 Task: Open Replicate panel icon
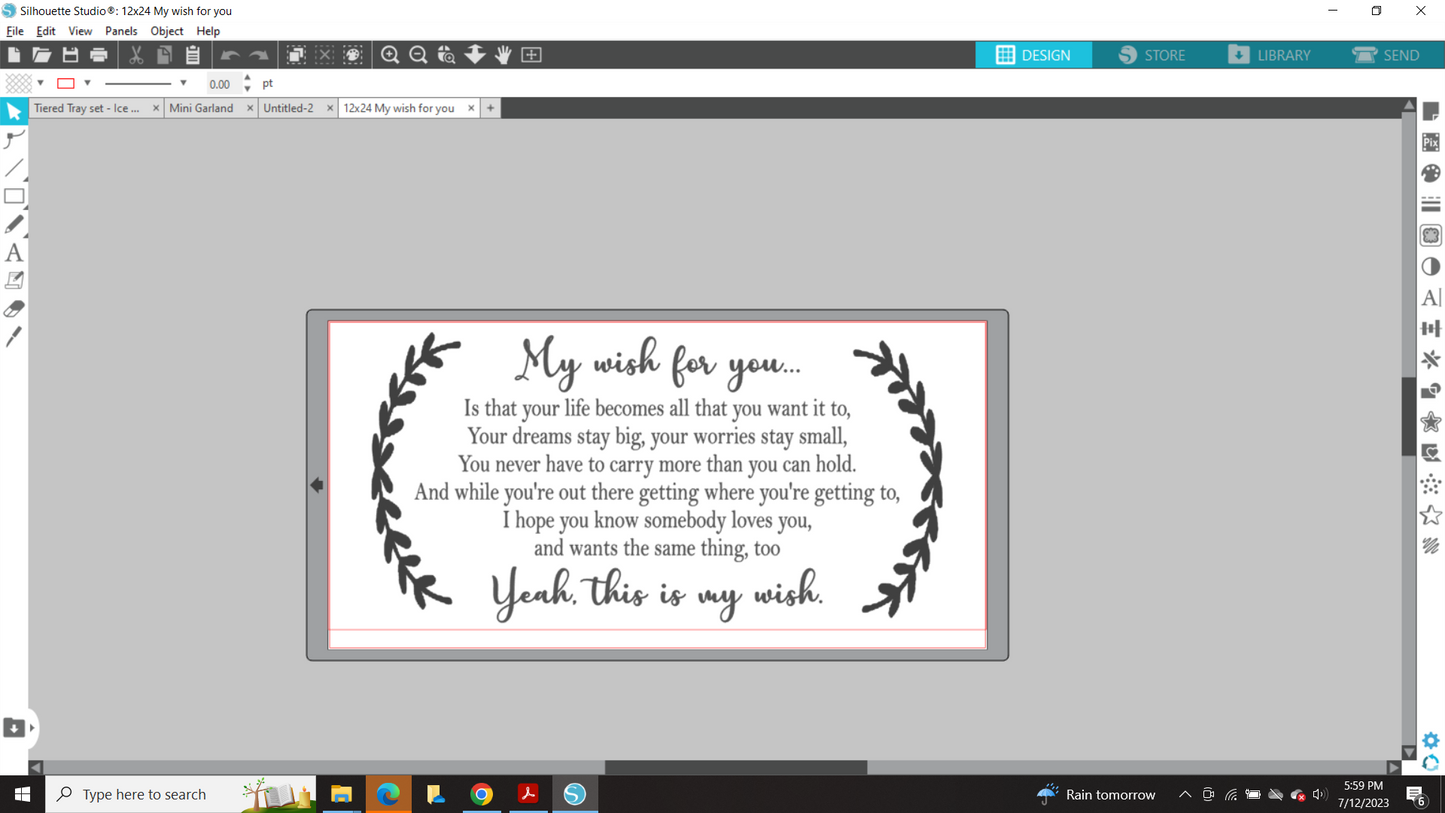(1431, 359)
